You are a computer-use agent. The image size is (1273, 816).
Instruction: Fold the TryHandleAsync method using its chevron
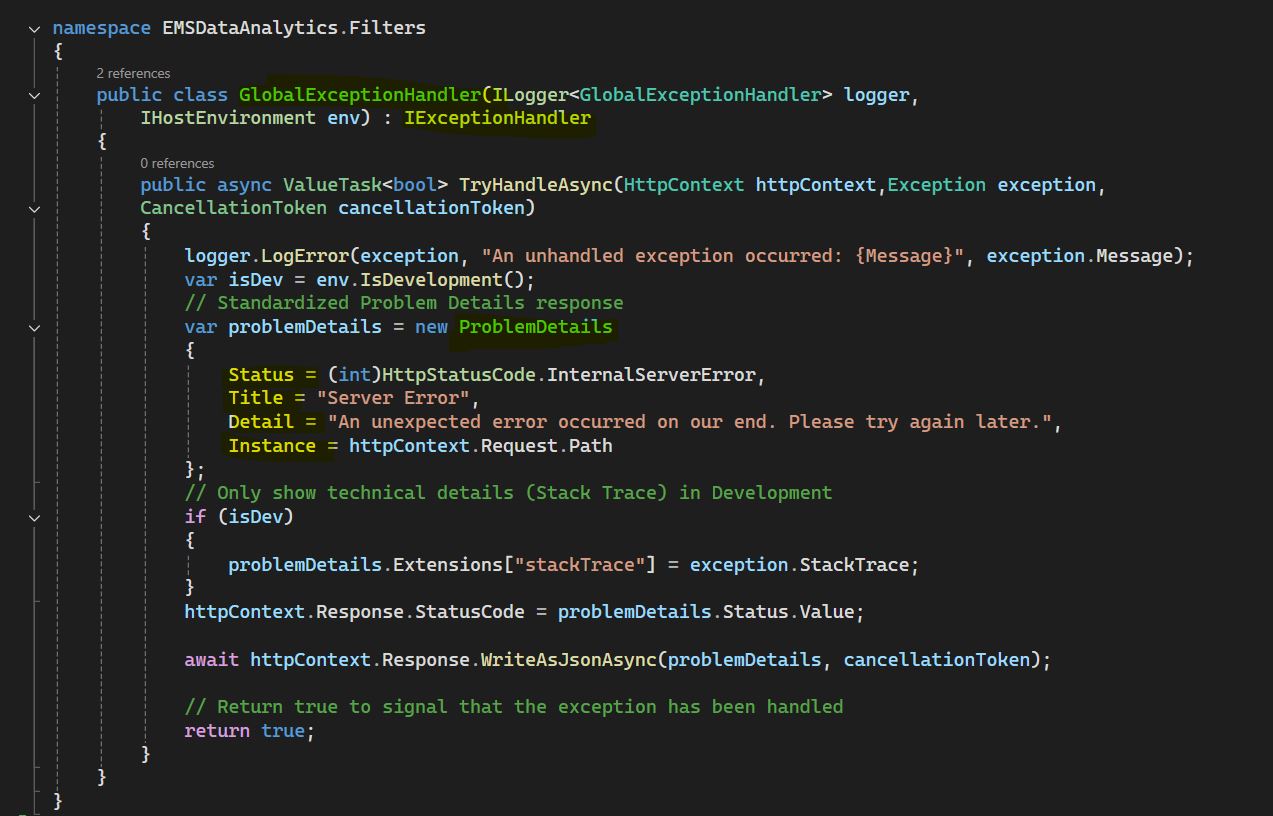[x=35, y=209]
